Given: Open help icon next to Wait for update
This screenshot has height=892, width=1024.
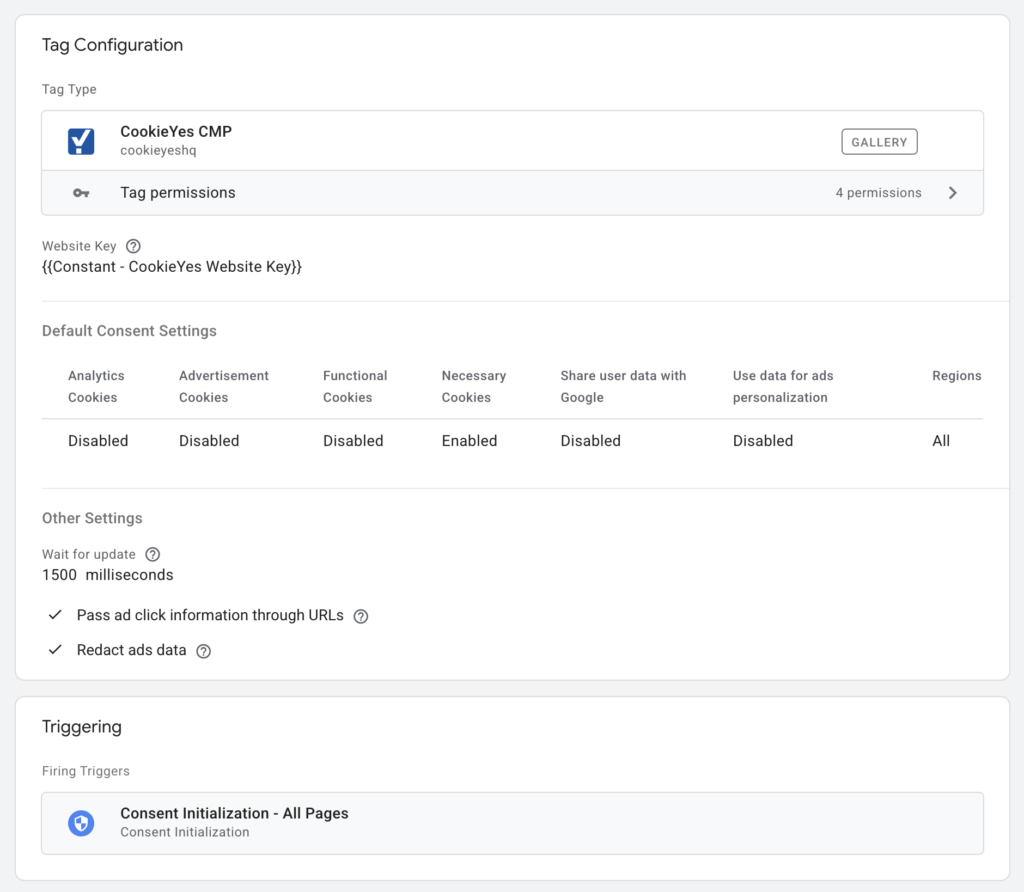Looking at the screenshot, I should (153, 554).
